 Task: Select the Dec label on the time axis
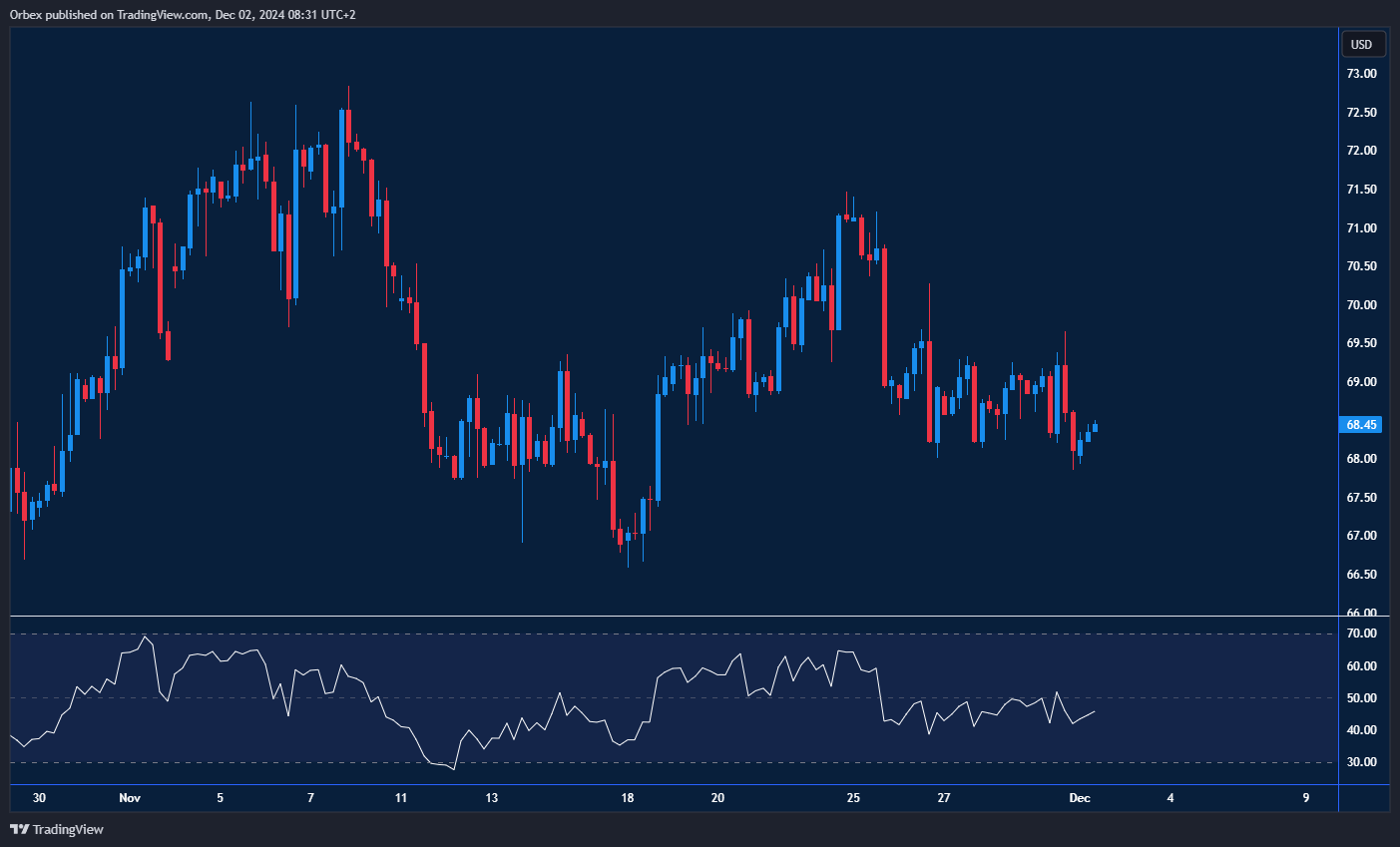(1080, 798)
